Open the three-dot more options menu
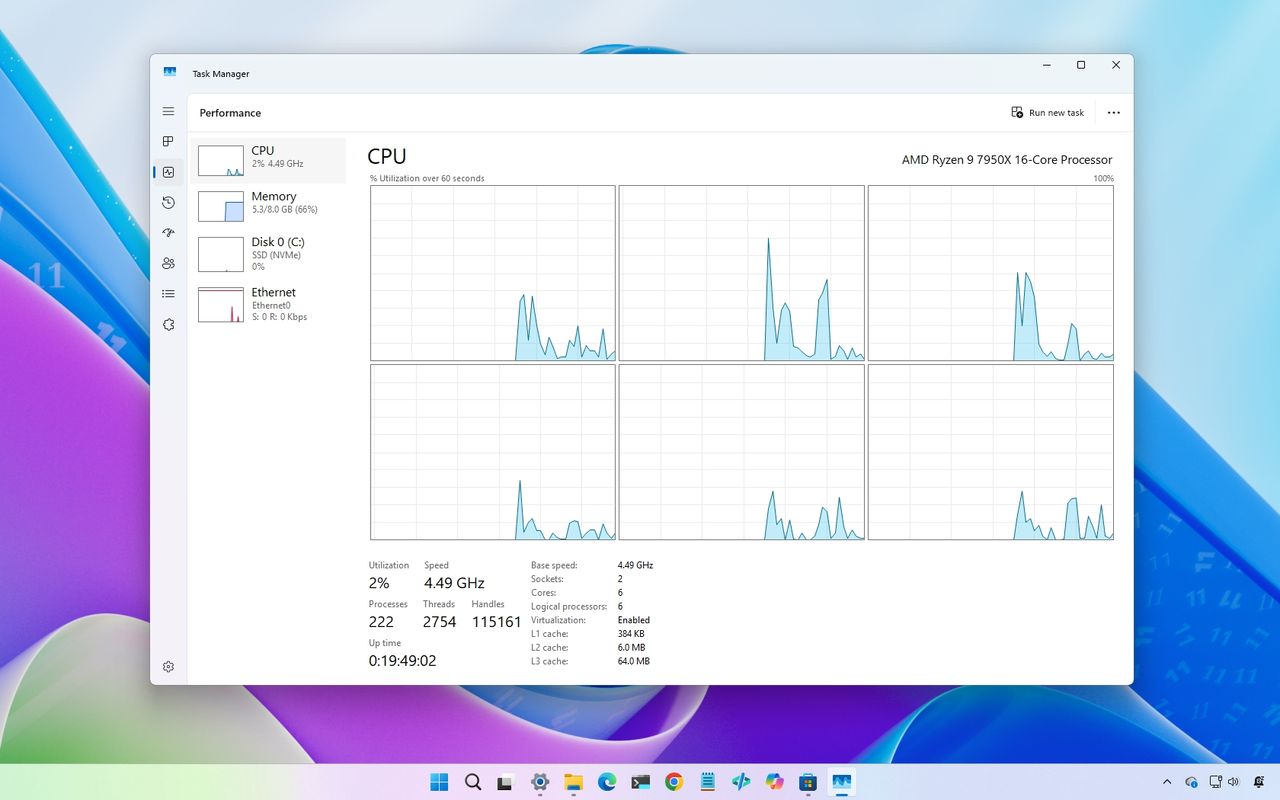Viewport: 1280px width, 800px height. (1113, 113)
